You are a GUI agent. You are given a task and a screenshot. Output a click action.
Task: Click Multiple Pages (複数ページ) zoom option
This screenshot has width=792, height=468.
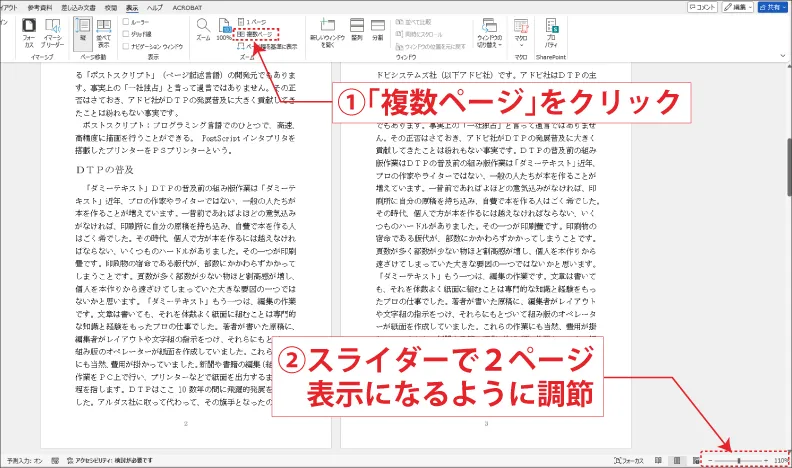pyautogui.click(x=255, y=34)
